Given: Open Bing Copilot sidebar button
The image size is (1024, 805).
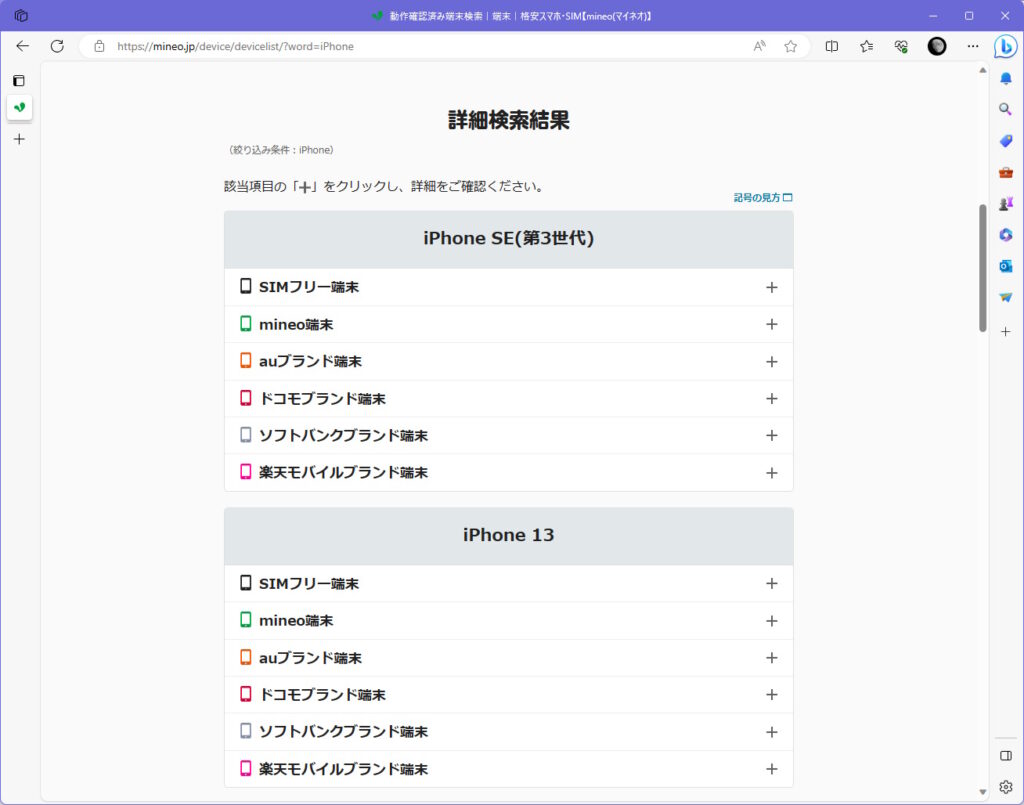Looking at the screenshot, I should pyautogui.click(x=1006, y=46).
